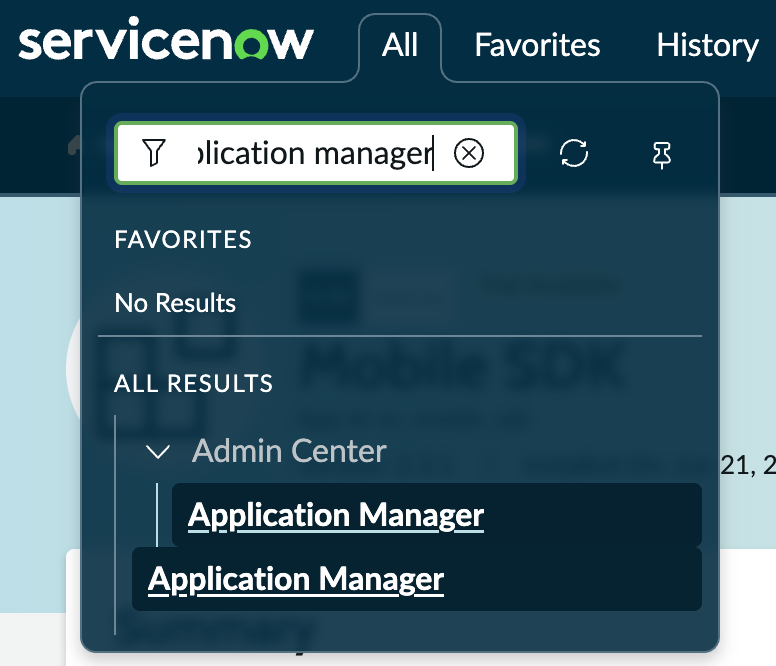Open the standalone Application Manager link
Viewport: 776px width, 666px height.
417,579
